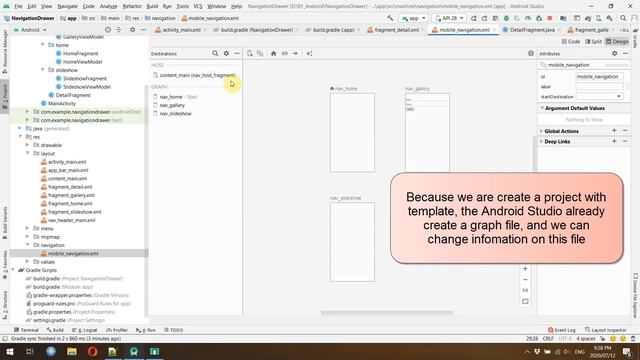640x360 pixels.
Task: Open the Logcat tool window
Action: pyautogui.click(x=85, y=330)
